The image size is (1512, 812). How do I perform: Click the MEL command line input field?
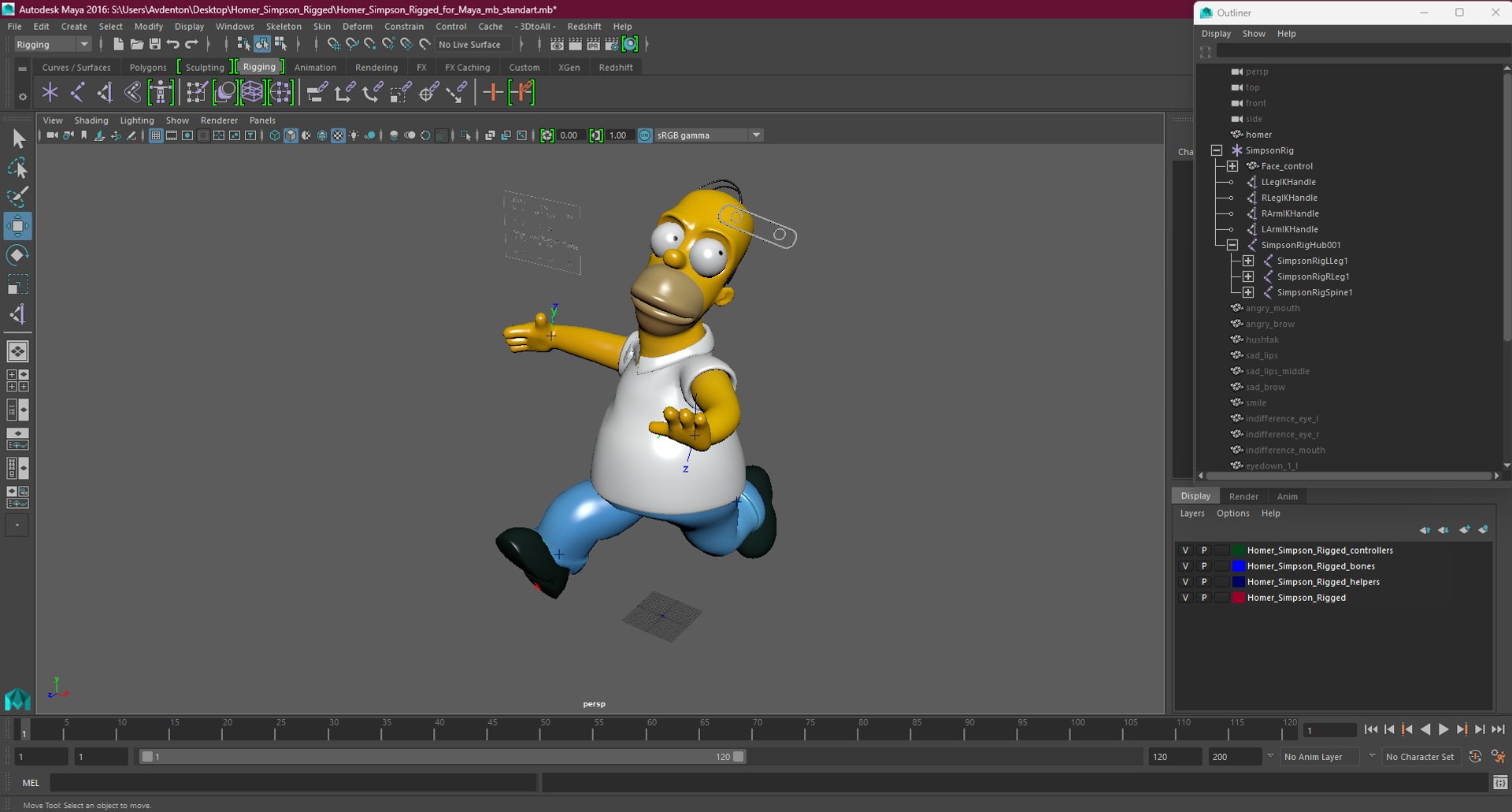[294, 782]
